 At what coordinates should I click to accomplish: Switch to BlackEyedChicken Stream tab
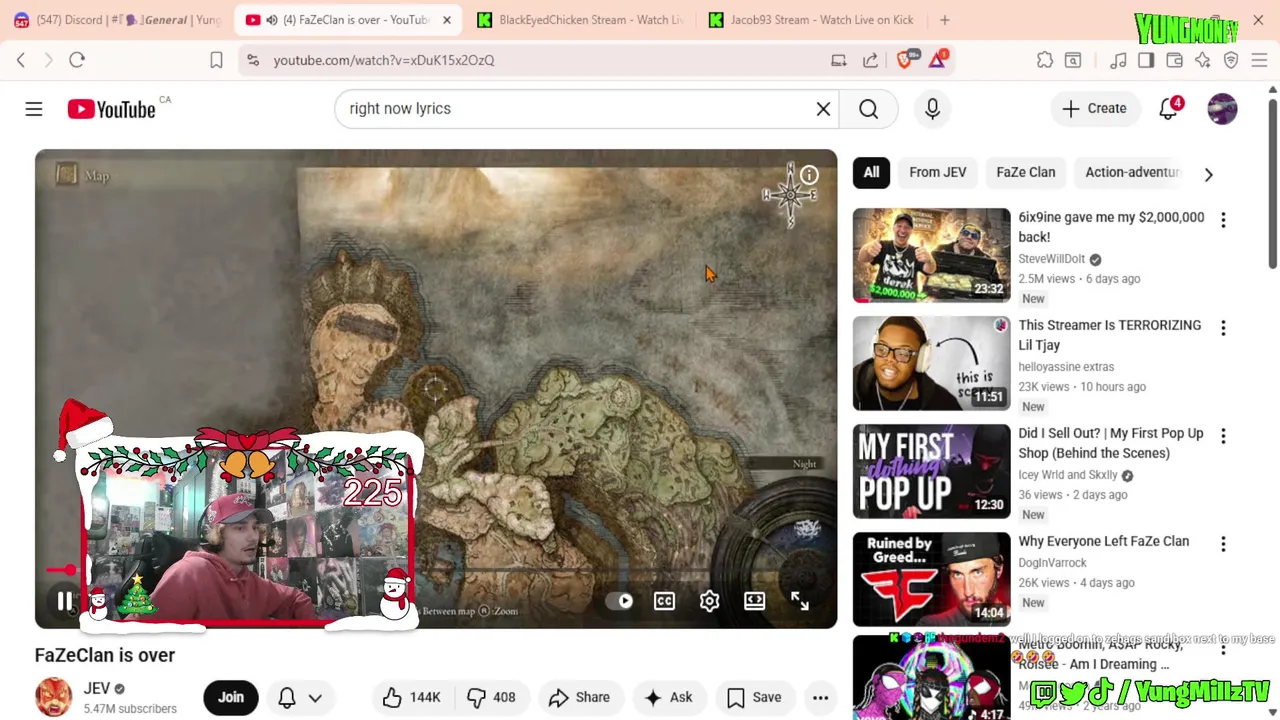point(580,20)
